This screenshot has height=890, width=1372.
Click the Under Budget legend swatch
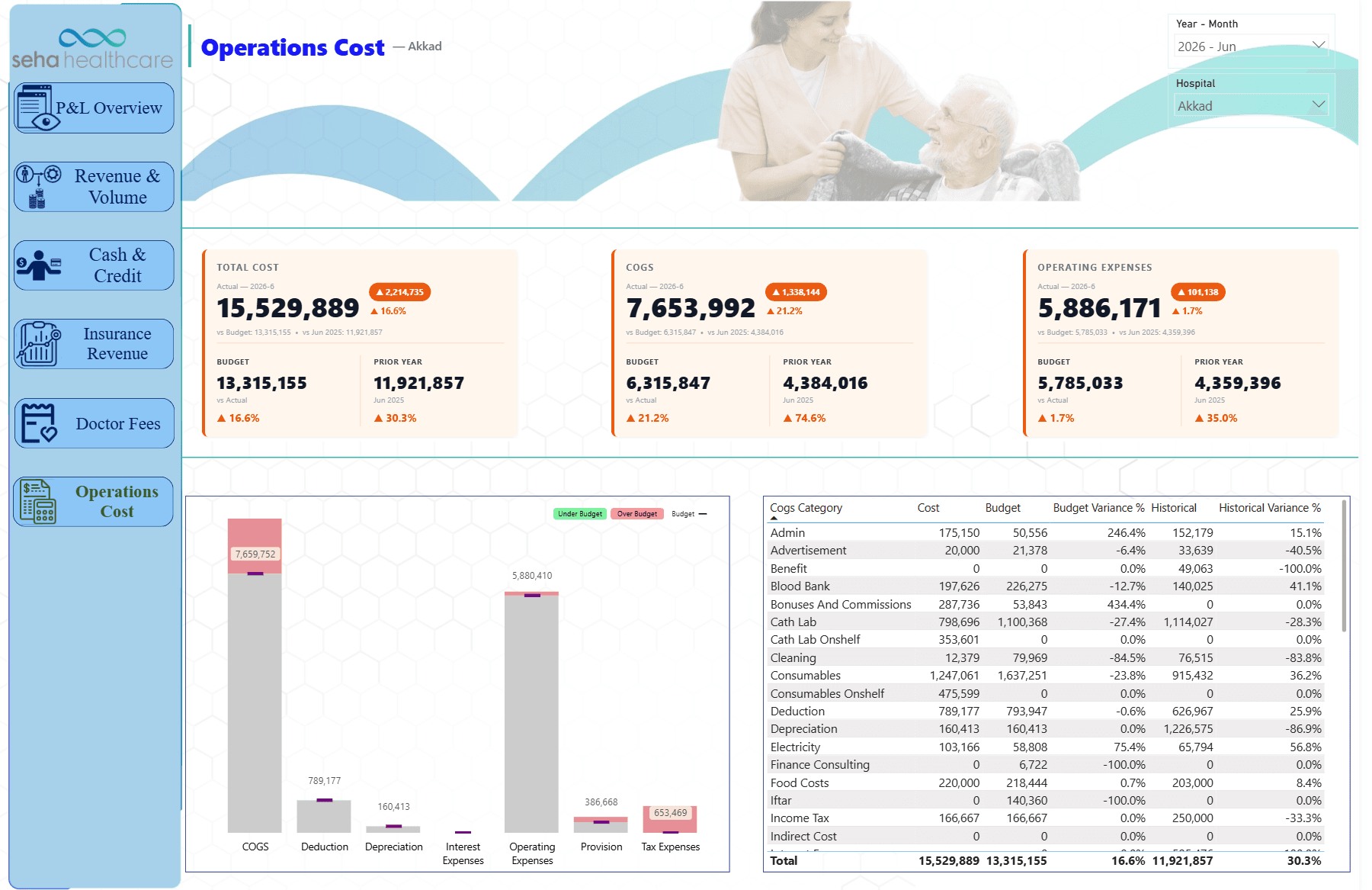pyautogui.click(x=580, y=514)
